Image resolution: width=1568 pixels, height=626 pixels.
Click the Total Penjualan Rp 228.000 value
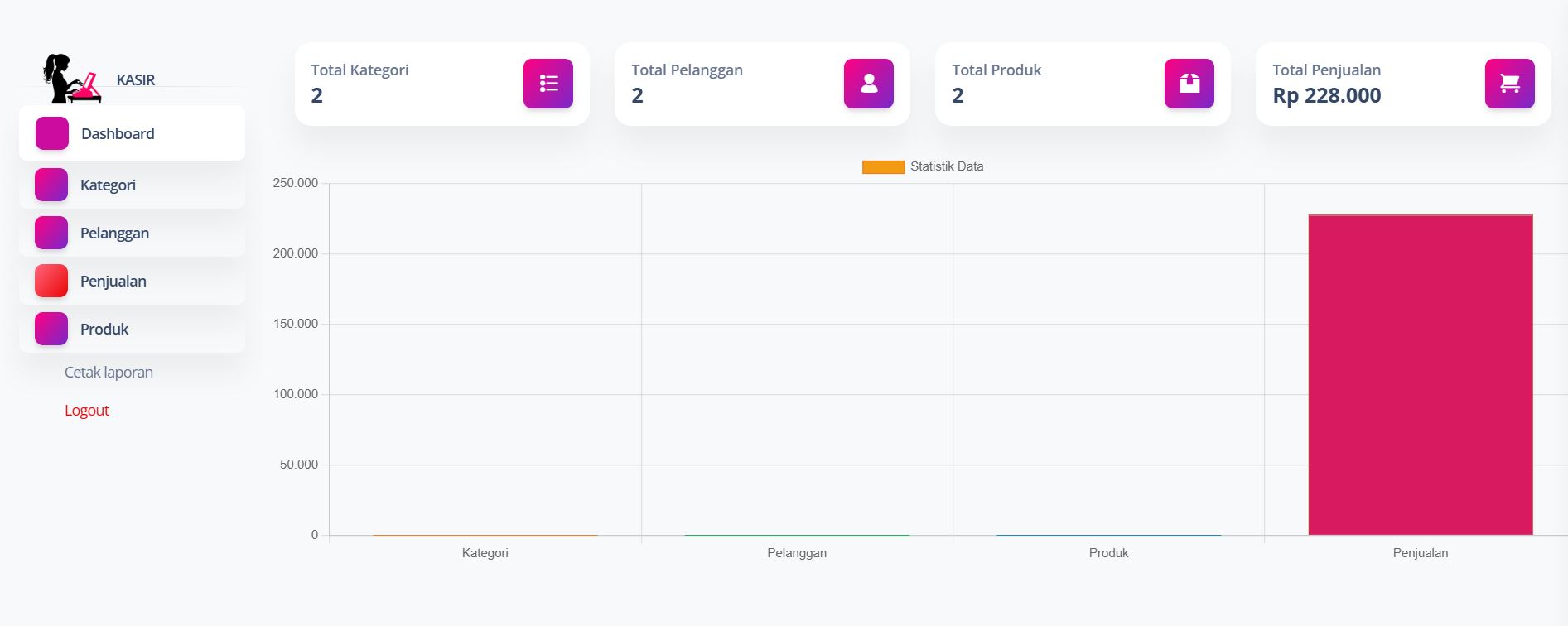1327,96
